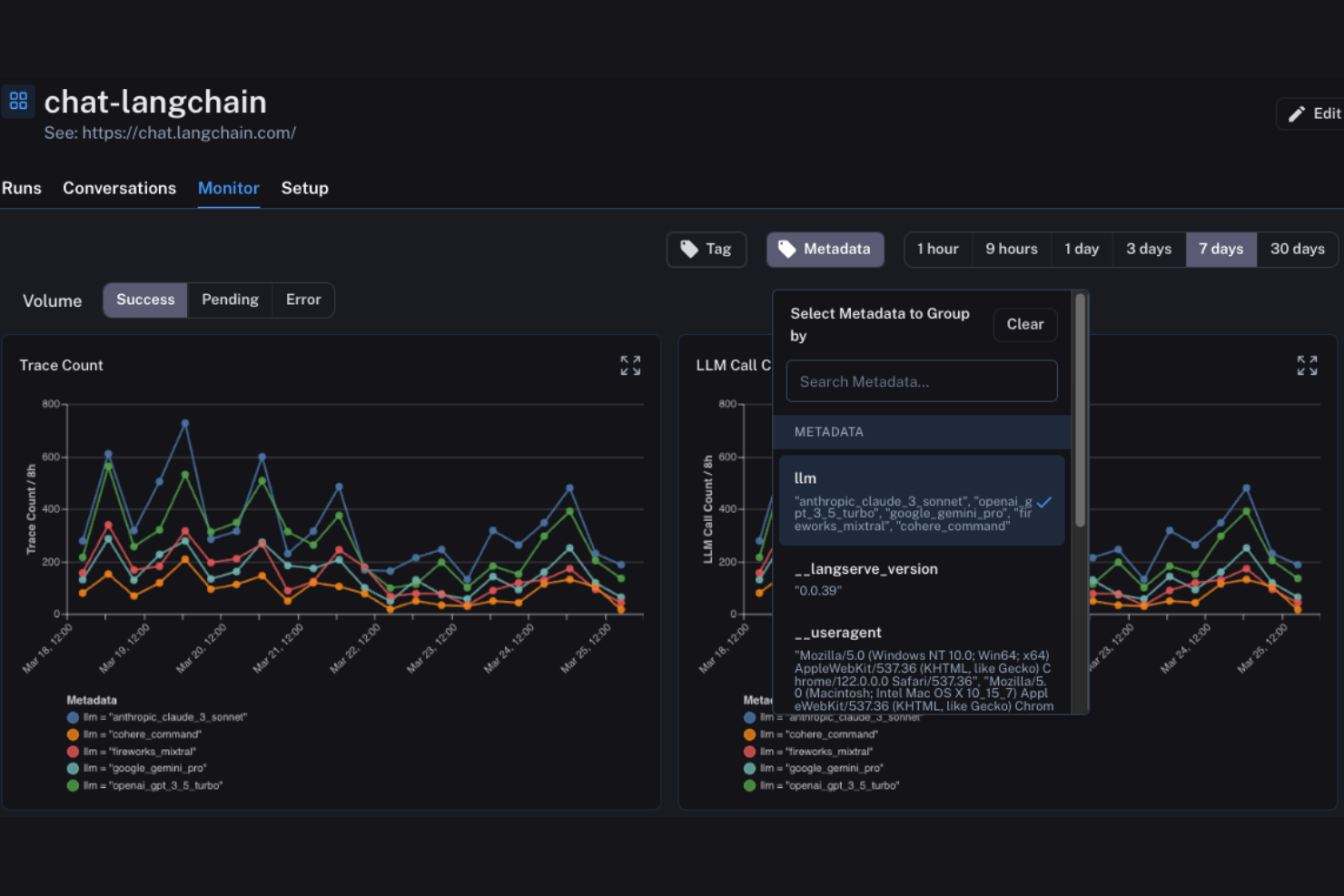Click the Mar 25, 12:00 label on Trace Count axis
The image size is (1344, 896).
pyautogui.click(x=586, y=648)
